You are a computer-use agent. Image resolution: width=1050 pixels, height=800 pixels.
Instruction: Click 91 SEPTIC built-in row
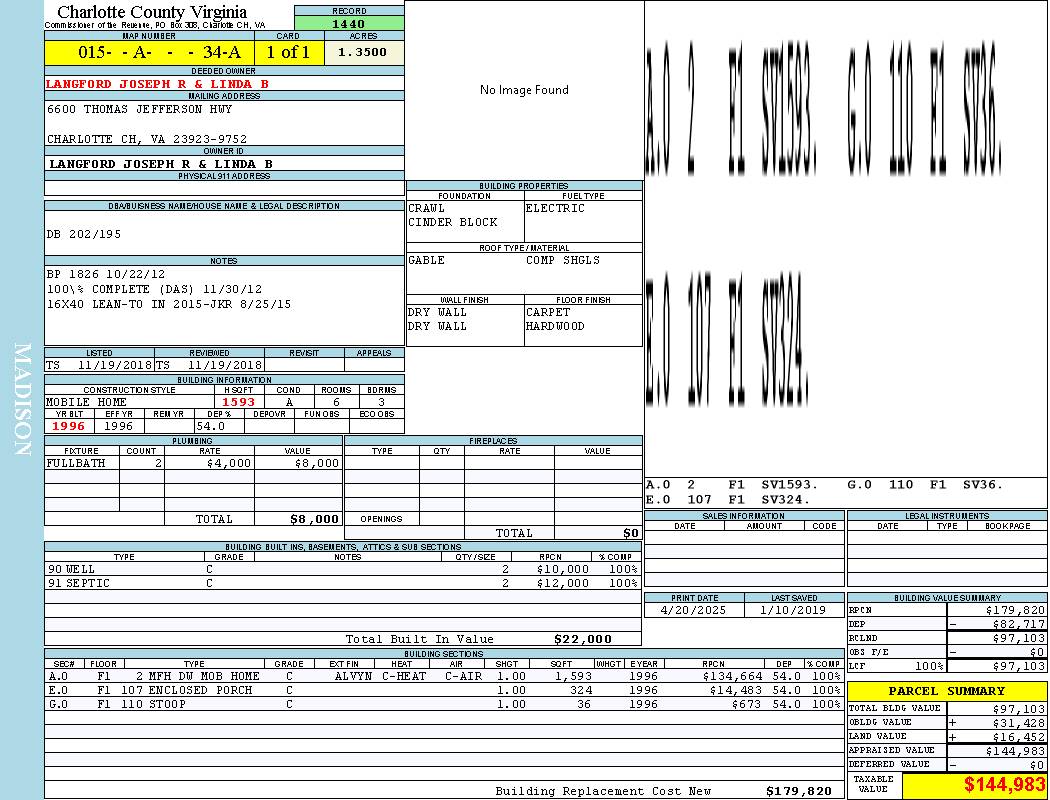[343, 584]
